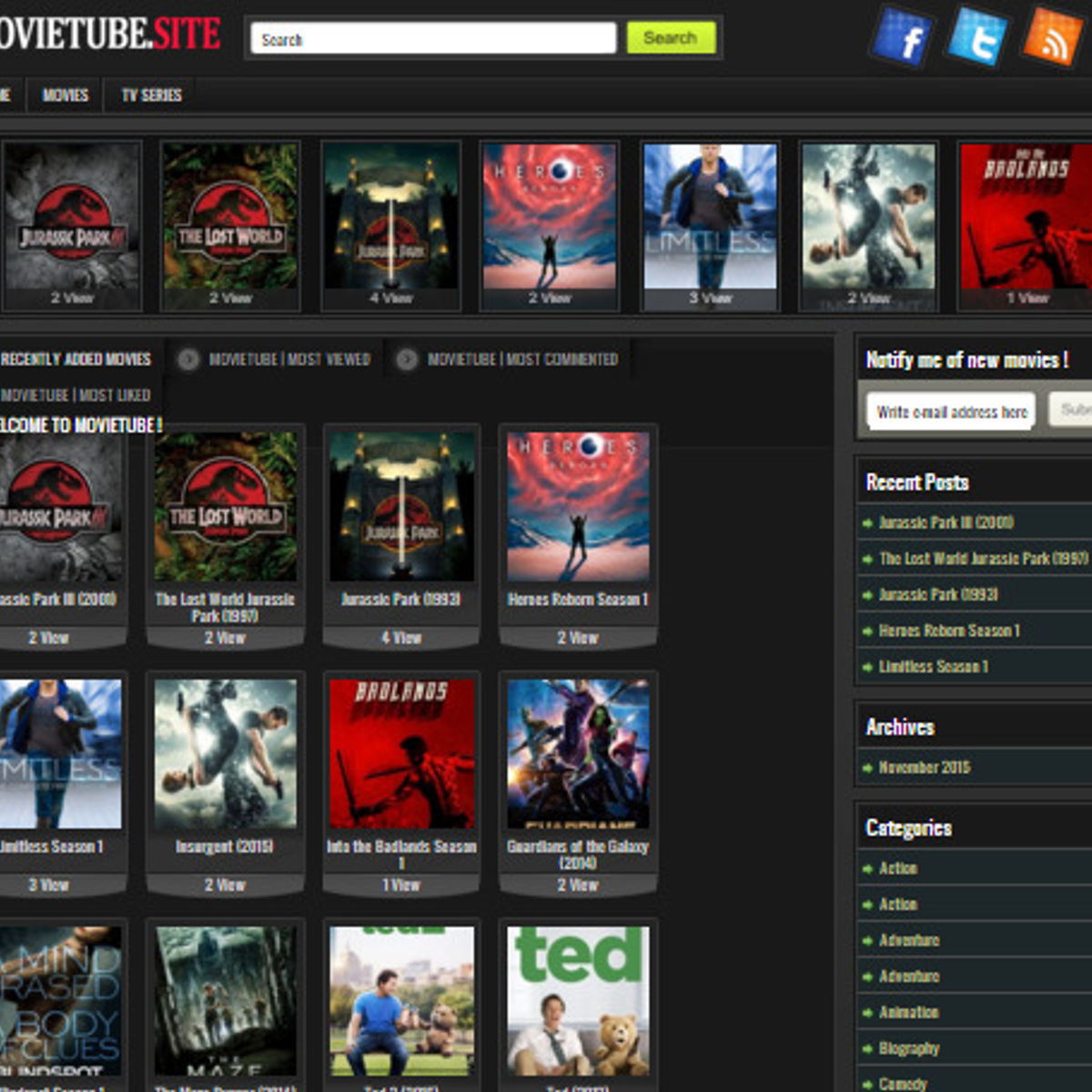Focus the Search text field
The height and width of the screenshot is (1092, 1092).
(433, 39)
